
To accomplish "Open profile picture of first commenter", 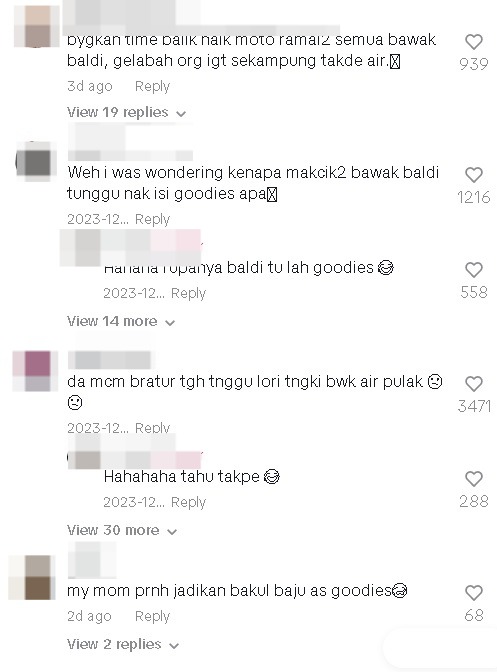I will click(x=37, y=26).
